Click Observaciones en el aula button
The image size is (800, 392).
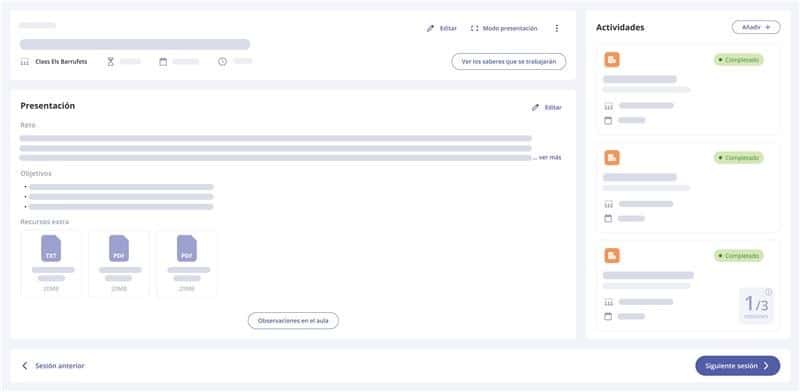tap(293, 321)
